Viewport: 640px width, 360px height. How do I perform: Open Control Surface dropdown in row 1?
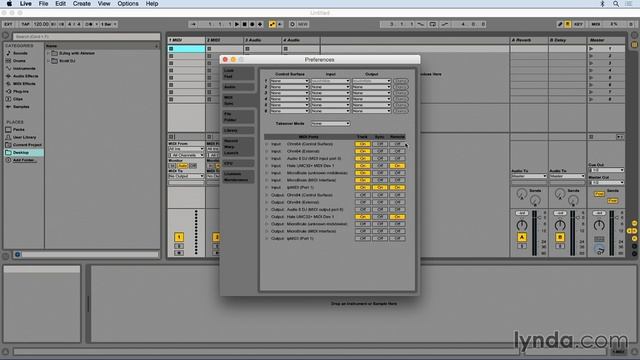289,81
